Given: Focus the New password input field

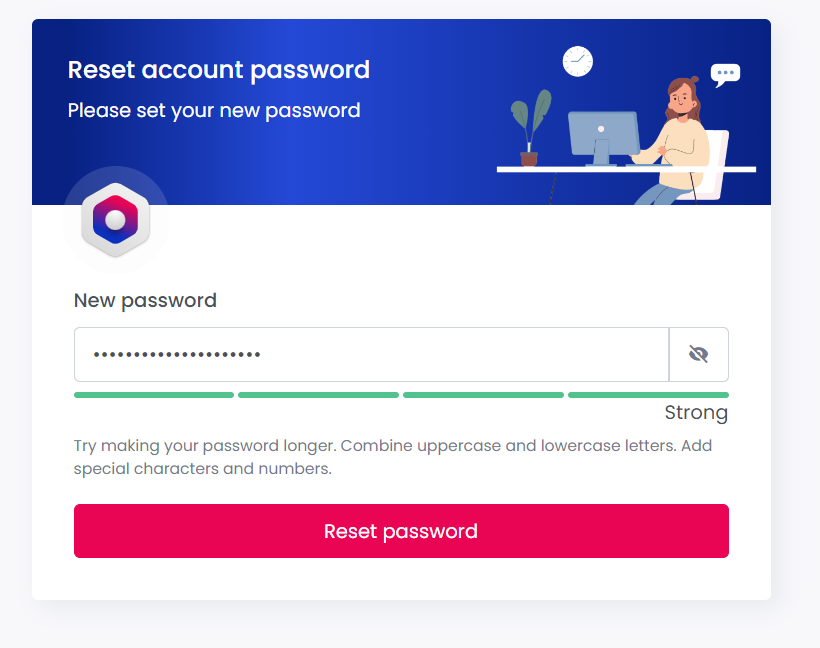Looking at the screenshot, I should (371, 354).
